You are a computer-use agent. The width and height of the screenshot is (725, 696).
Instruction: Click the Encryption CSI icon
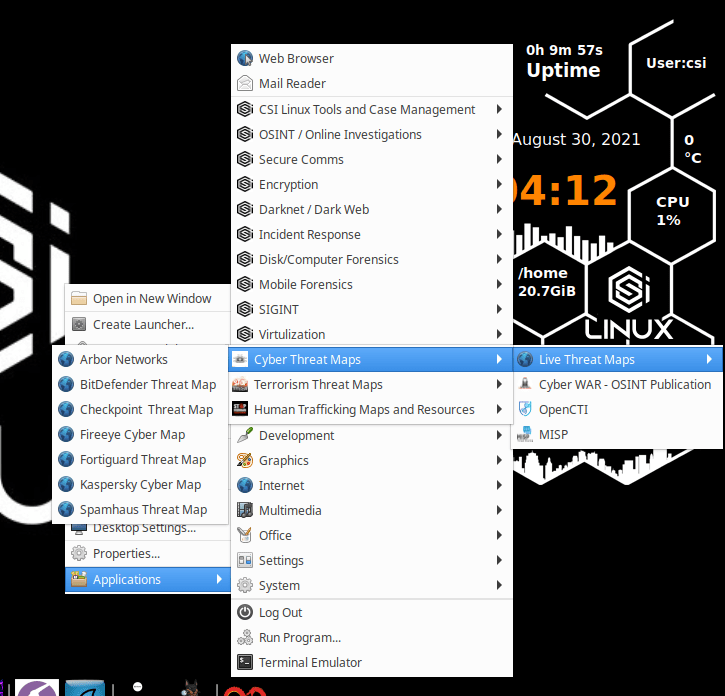point(245,184)
